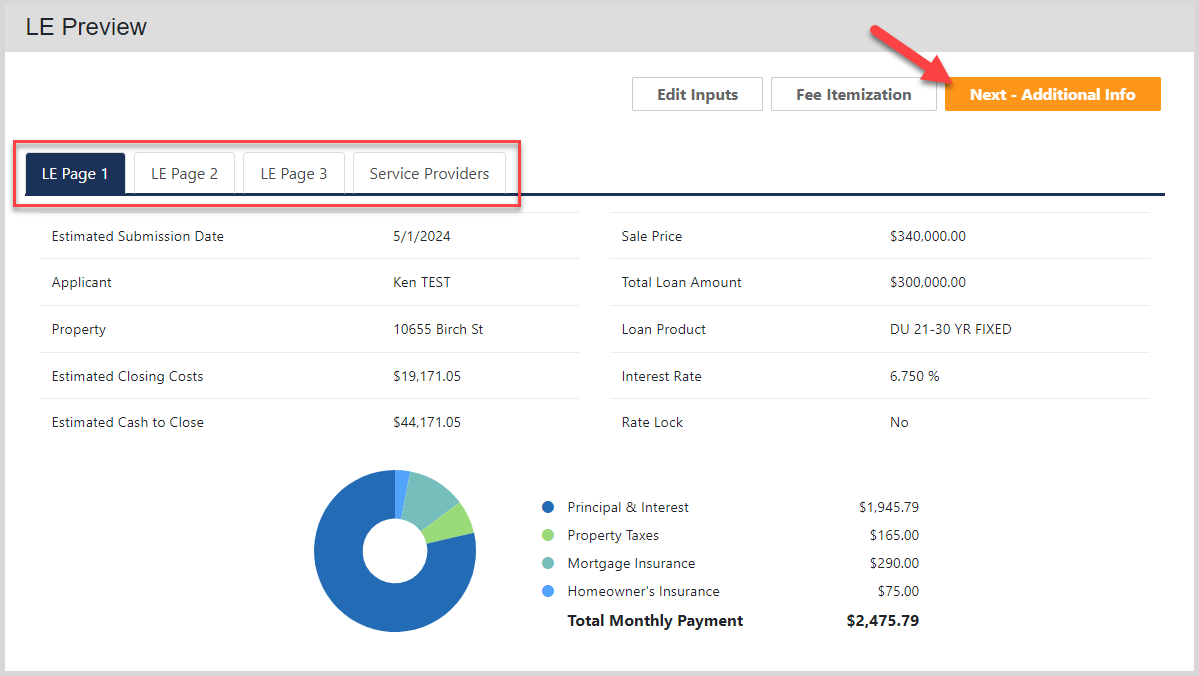Click the Principal & Interest legend dot

pyautogui.click(x=548, y=507)
